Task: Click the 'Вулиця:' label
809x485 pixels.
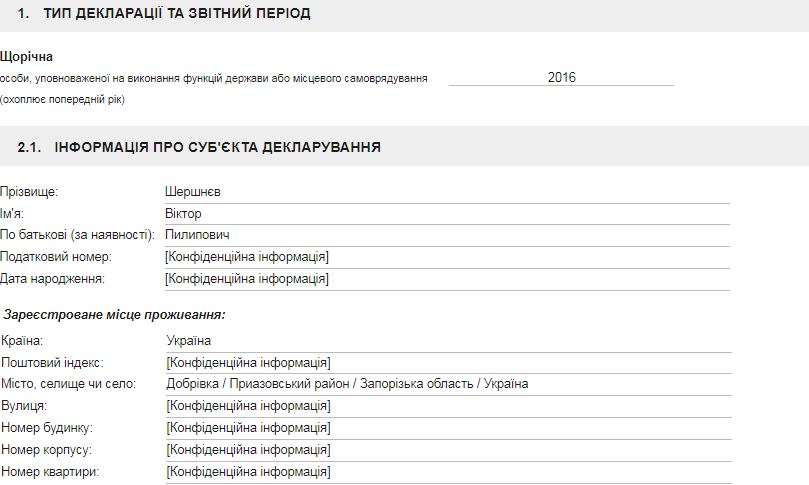Action: 24,406
